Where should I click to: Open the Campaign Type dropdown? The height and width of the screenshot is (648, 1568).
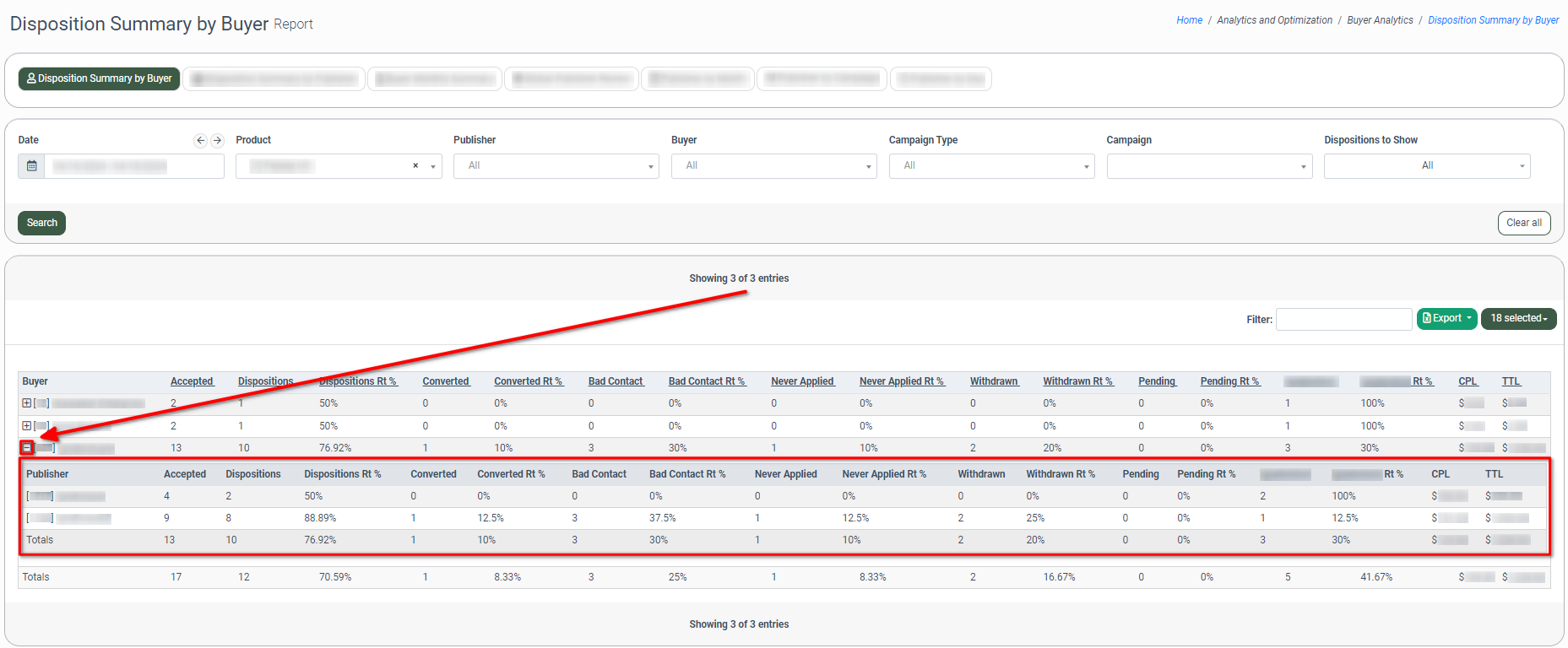[x=991, y=166]
